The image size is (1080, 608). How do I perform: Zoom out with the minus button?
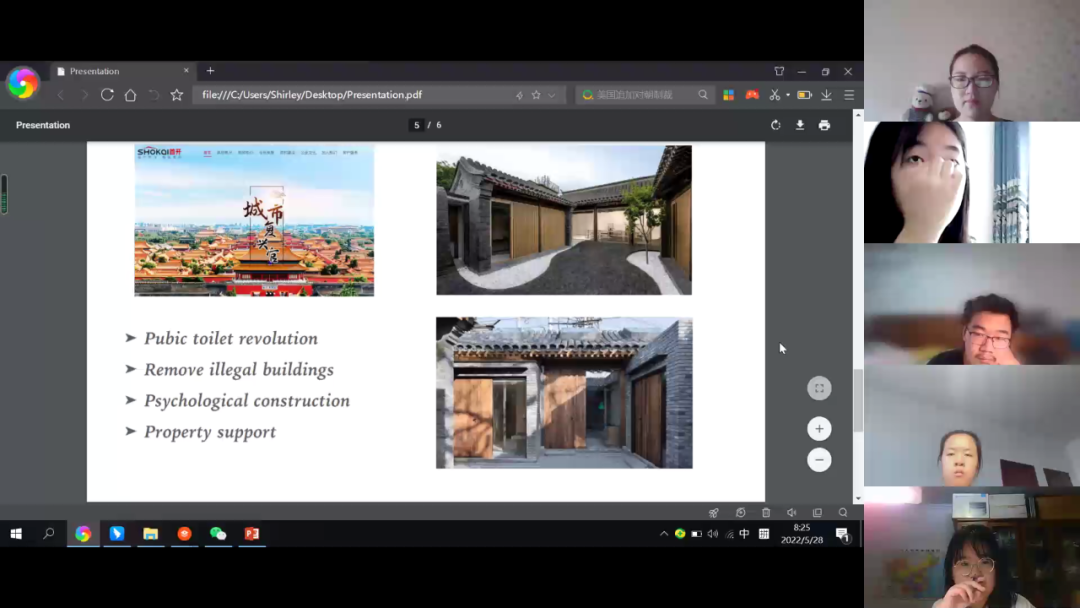coord(819,460)
